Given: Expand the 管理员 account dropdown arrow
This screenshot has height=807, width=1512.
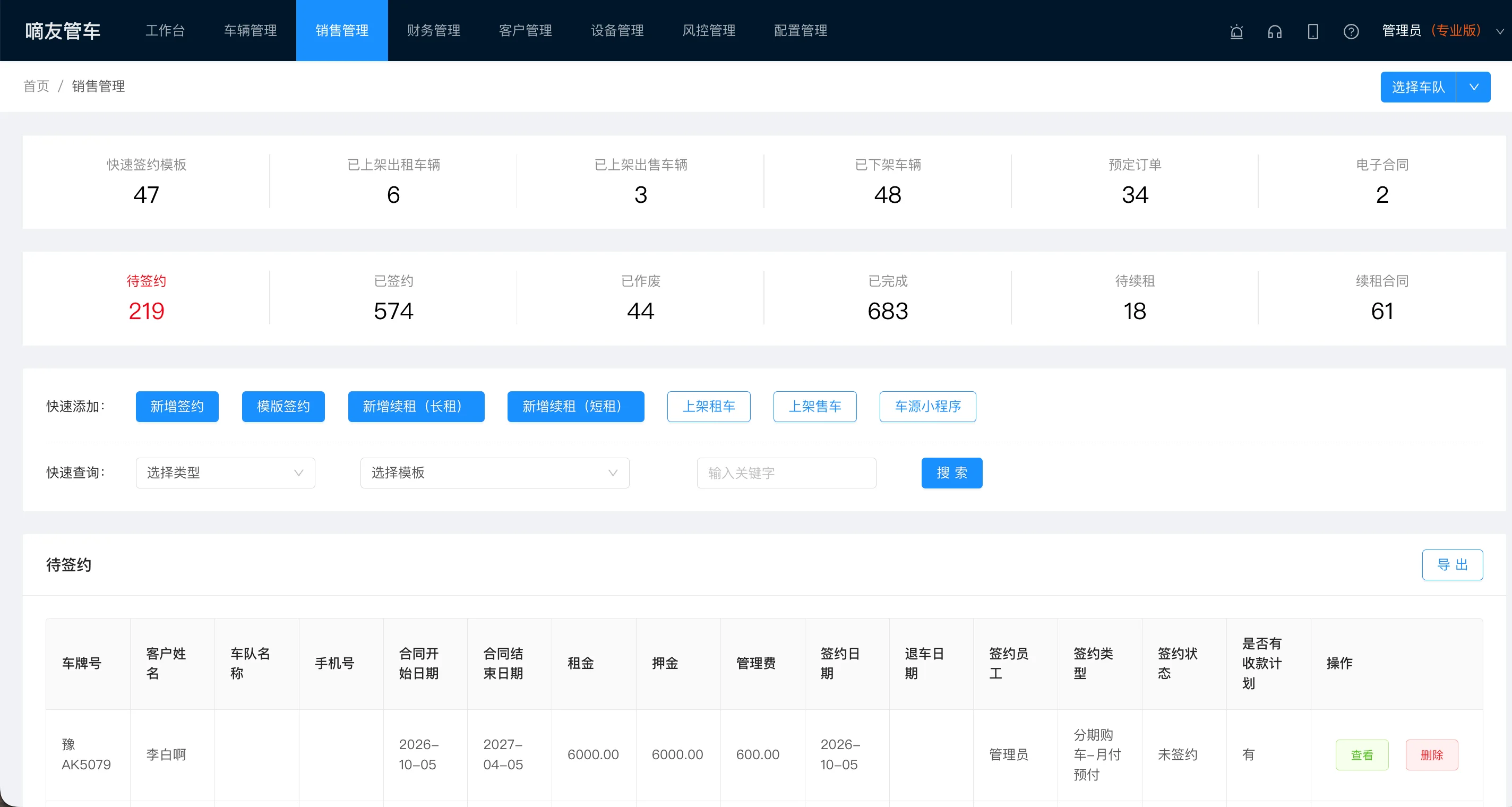Looking at the screenshot, I should [x=1500, y=31].
